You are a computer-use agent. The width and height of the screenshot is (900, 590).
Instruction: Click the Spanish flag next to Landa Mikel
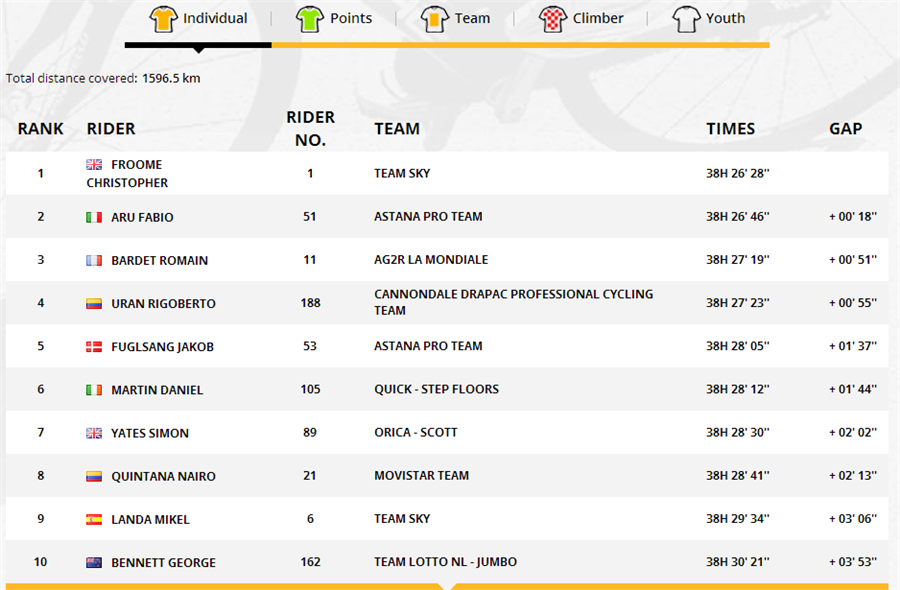click(94, 519)
